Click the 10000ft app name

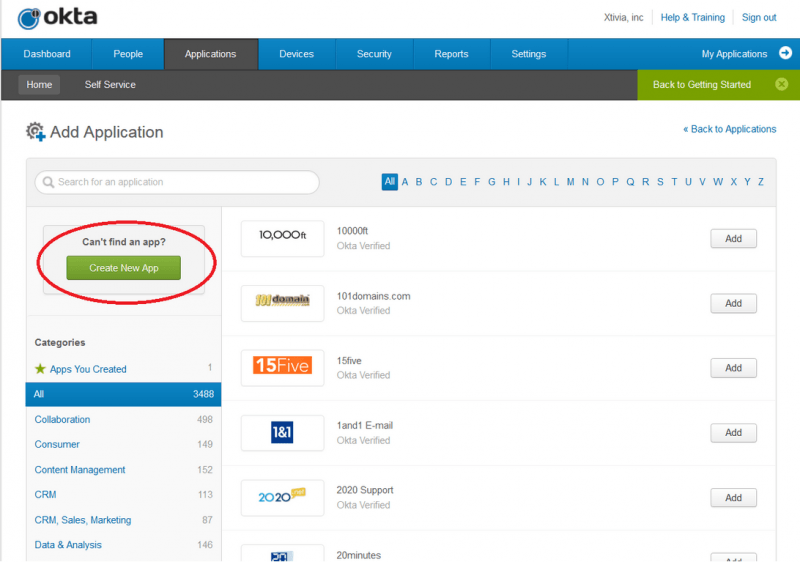click(x=352, y=231)
